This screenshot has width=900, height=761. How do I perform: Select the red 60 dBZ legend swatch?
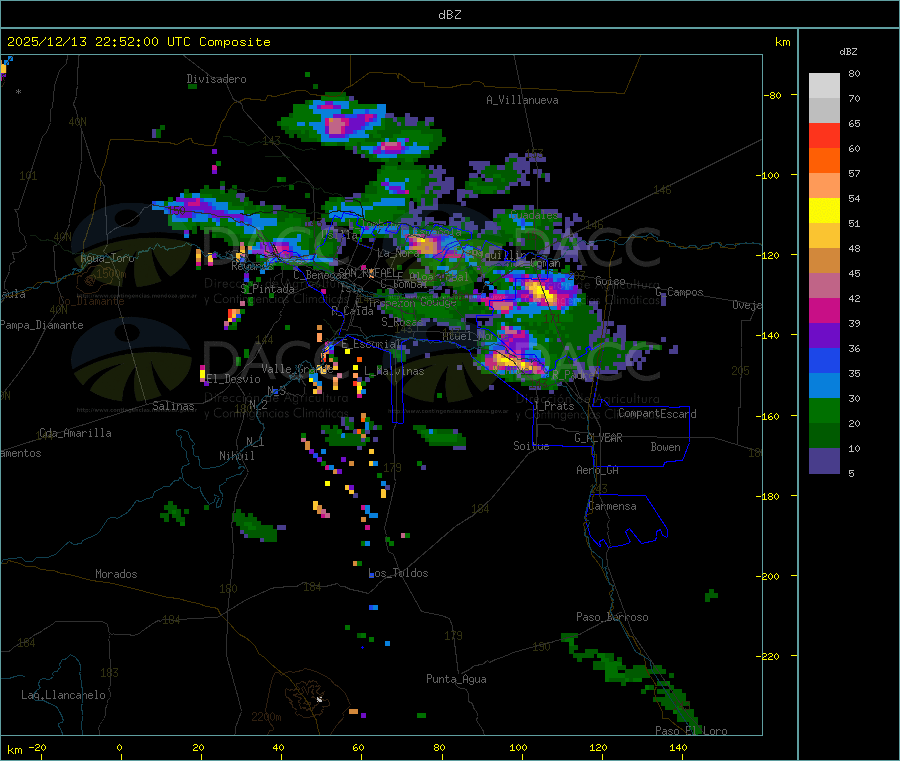pyautogui.click(x=824, y=135)
